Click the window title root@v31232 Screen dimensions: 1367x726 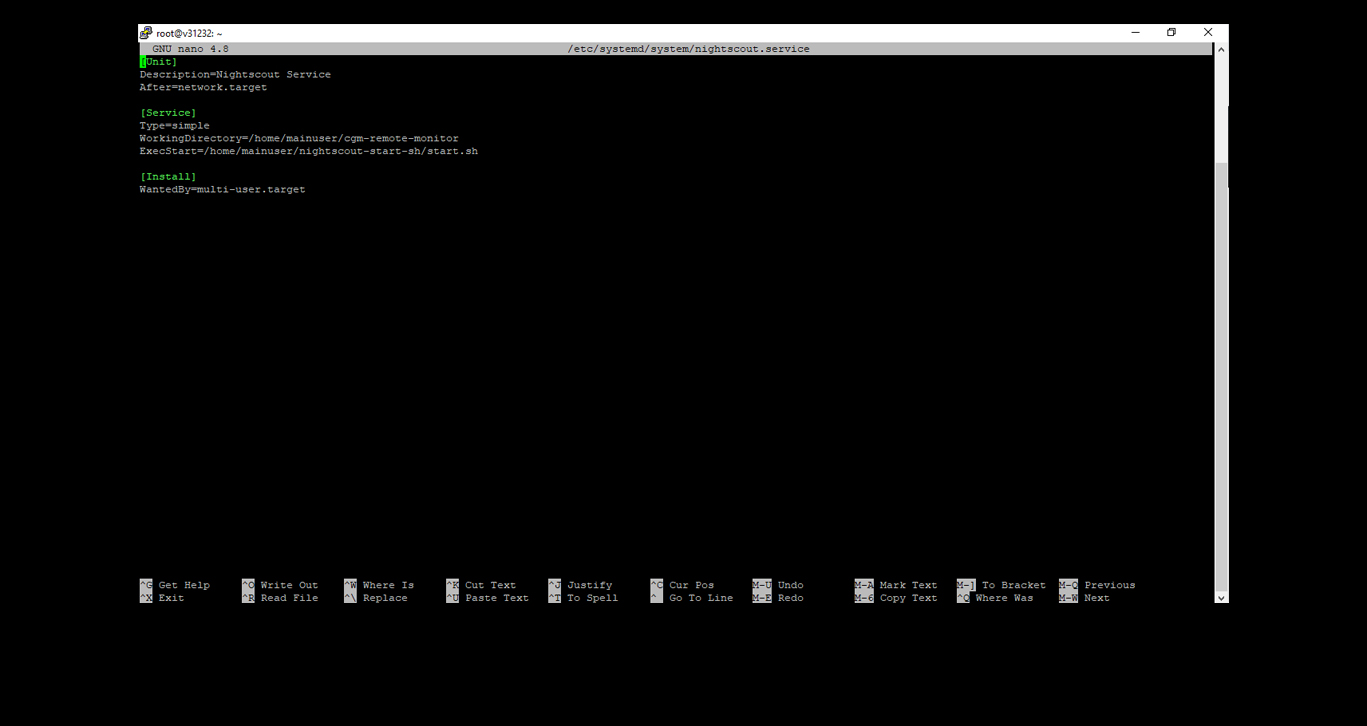point(189,34)
